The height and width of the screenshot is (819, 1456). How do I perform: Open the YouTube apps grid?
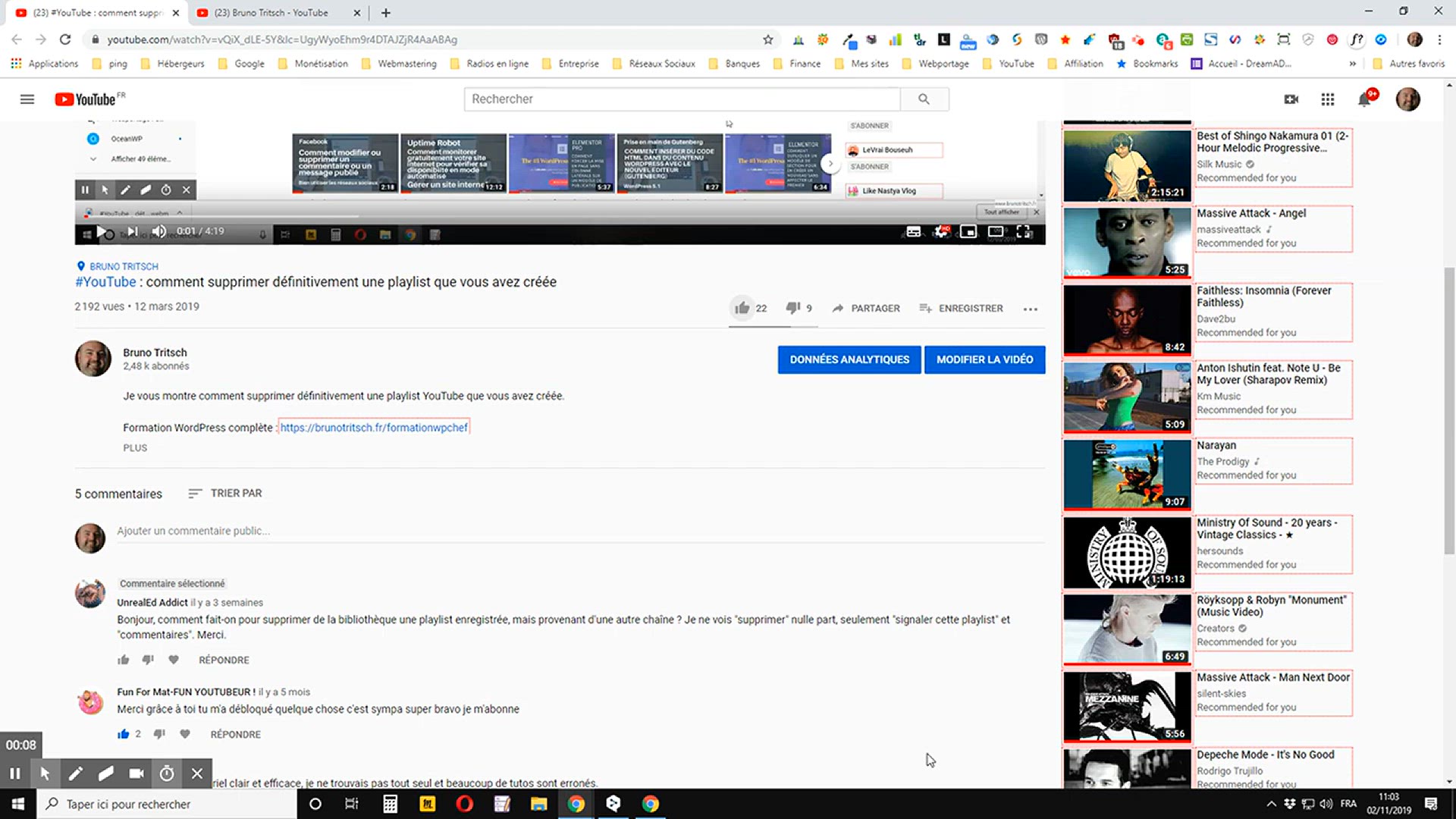(1328, 99)
